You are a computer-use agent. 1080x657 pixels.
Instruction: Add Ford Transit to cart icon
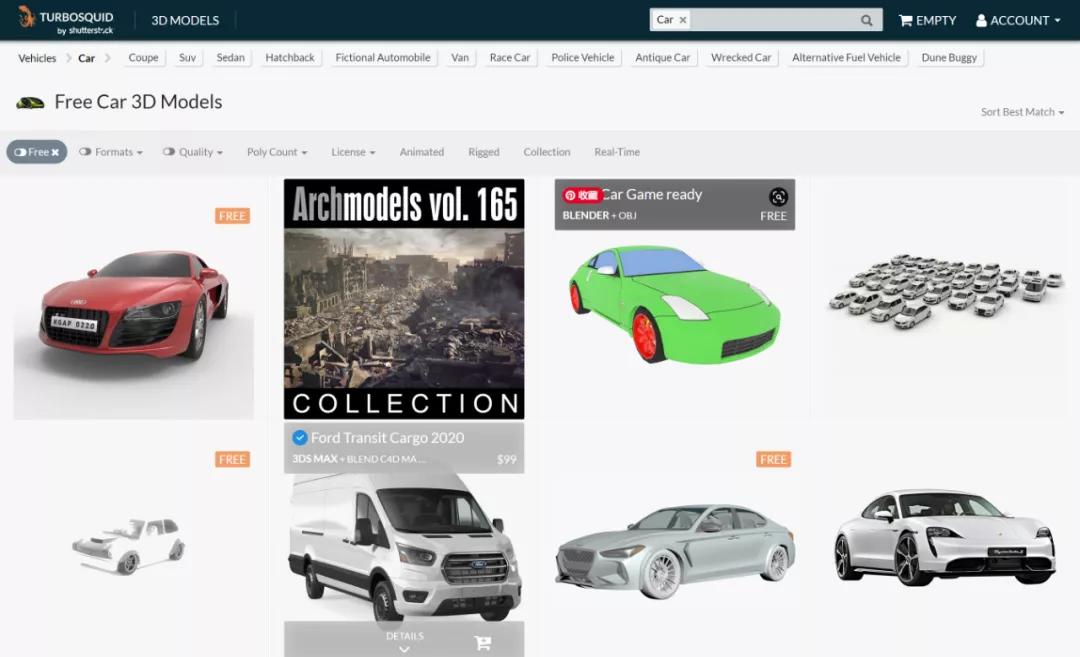(483, 643)
